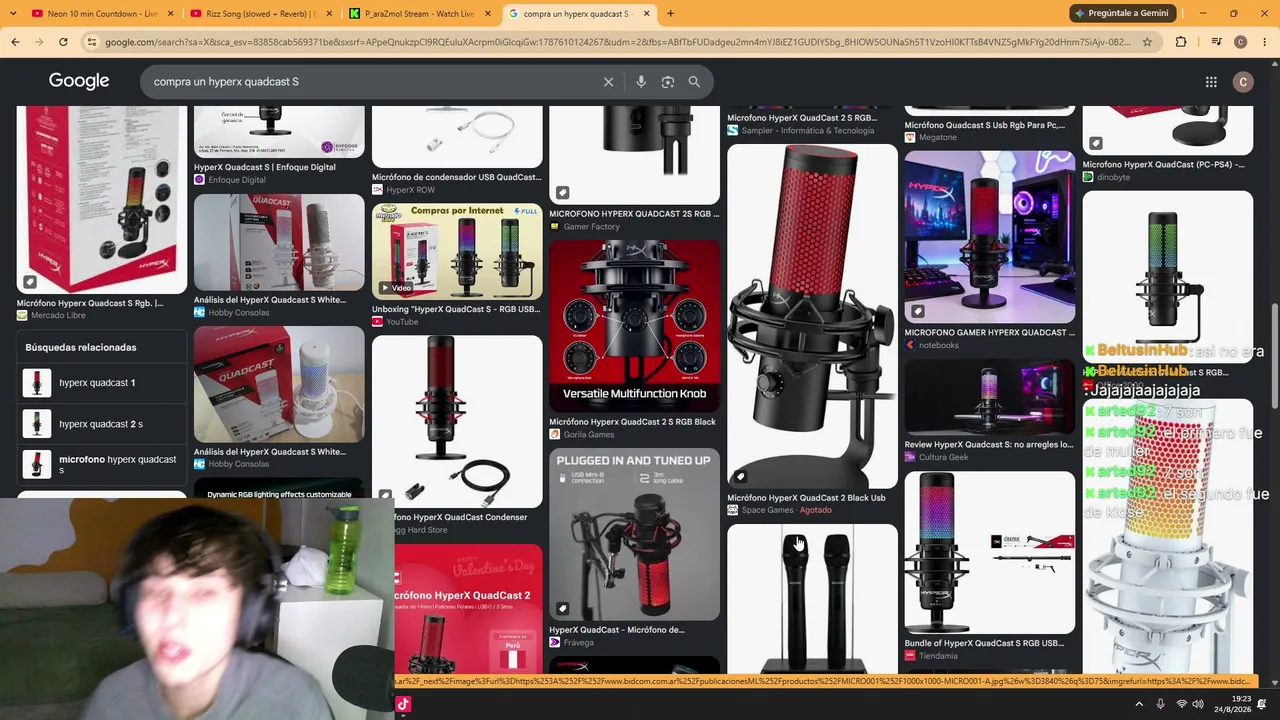Open the Mercado Libre boxed Quadcast S image
The height and width of the screenshot is (720, 1280).
click(102, 200)
